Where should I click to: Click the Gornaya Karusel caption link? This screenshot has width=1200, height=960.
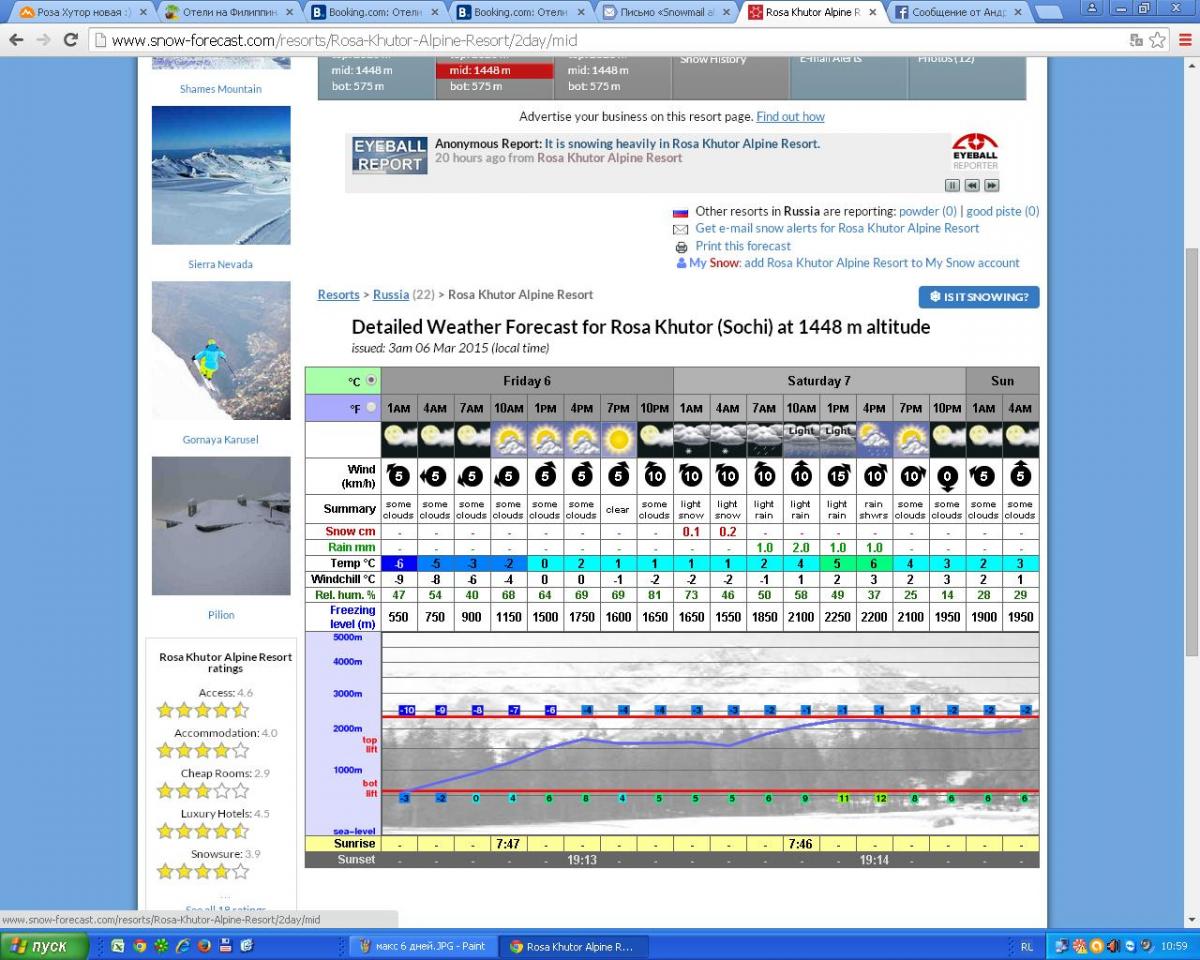point(220,440)
